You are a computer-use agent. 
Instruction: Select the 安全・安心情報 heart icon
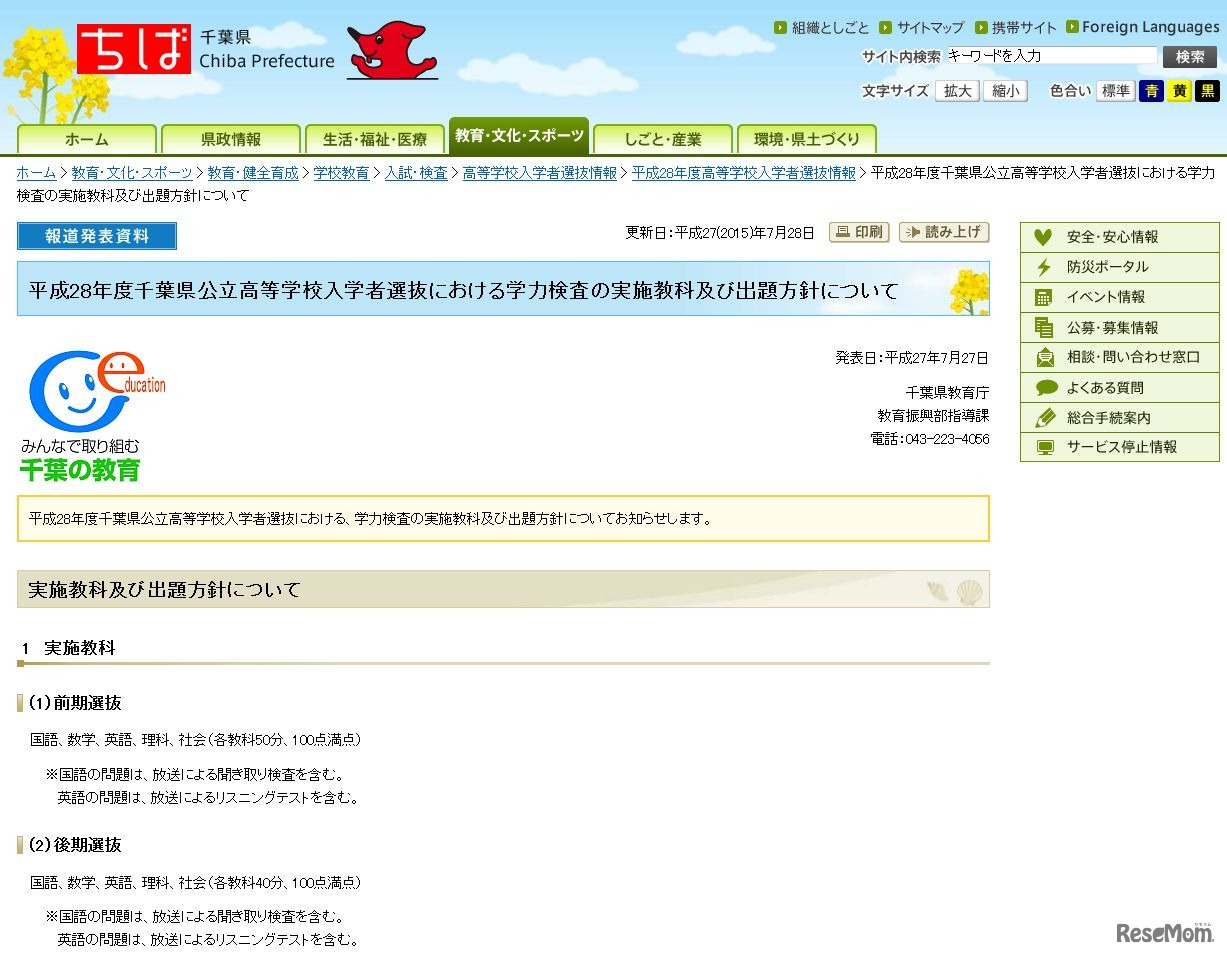pos(1043,238)
